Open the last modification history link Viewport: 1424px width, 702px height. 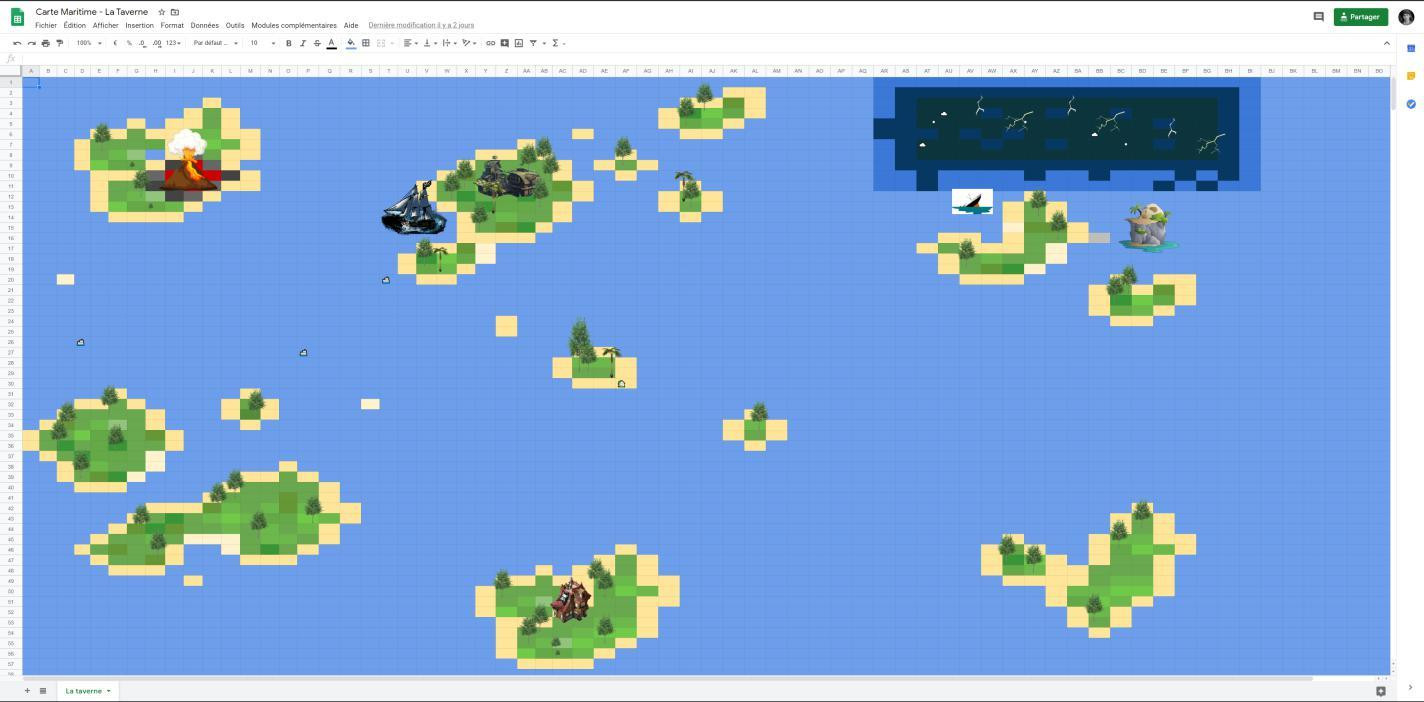click(421, 25)
